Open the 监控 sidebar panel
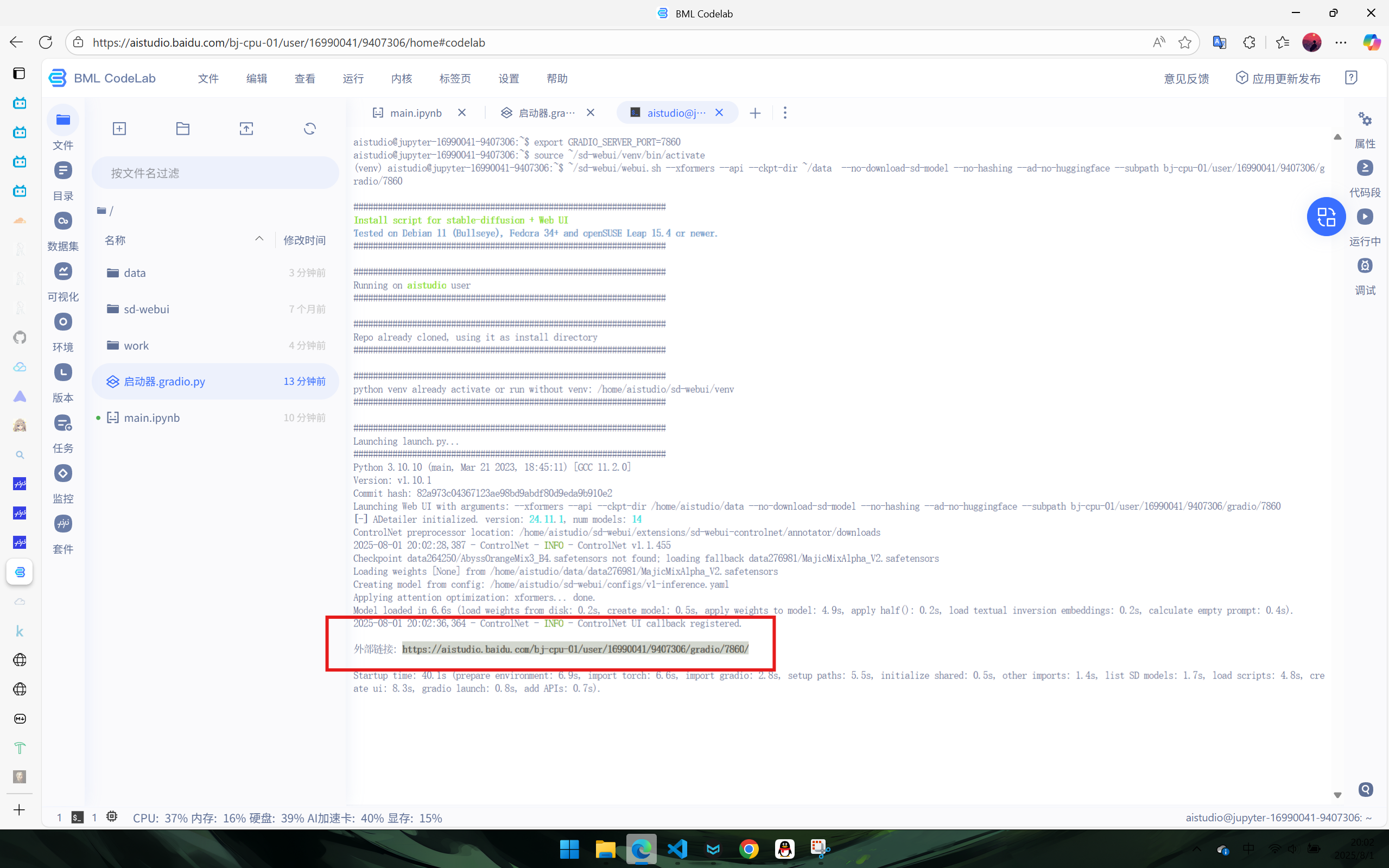 tap(63, 473)
